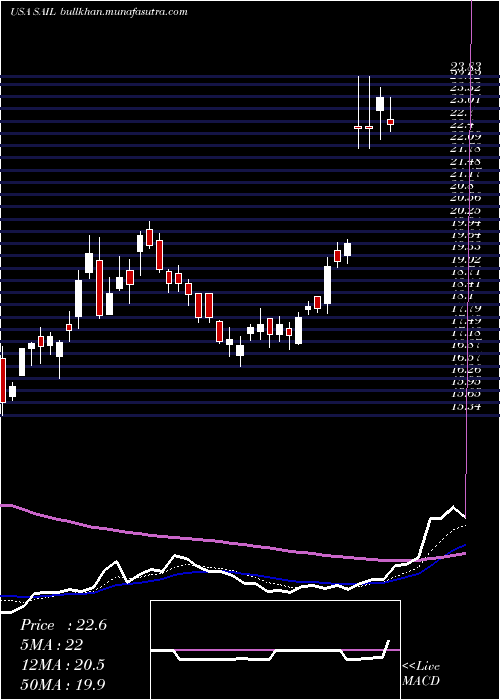Screen dimensions: 500x700
Task: Select the 21.48 price axis label
Action: pos(466,162)
